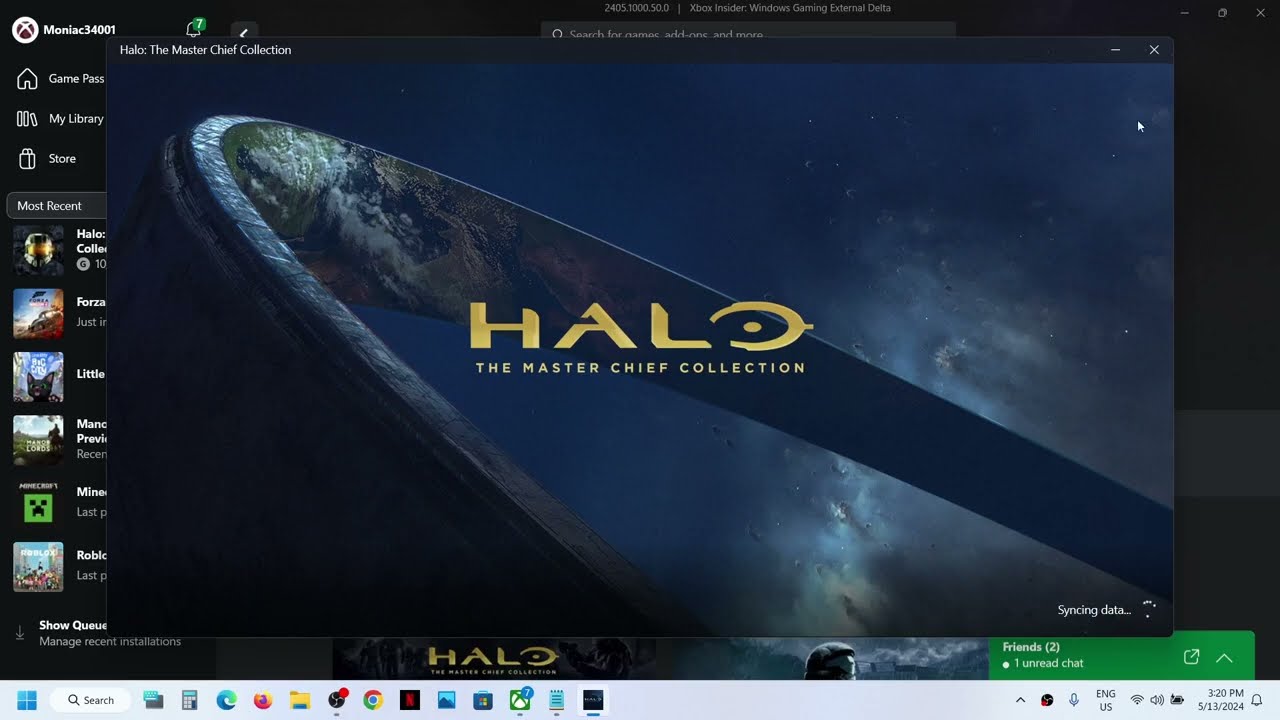Click the Moniac34001 profile avatar
The height and width of the screenshot is (720, 1280).
25,30
